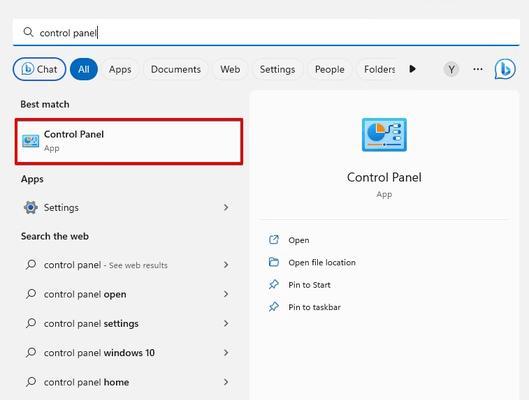Screen dimensions: 529x400
Task: Show more filter tabs using the arrow
Action: pyautogui.click(x=412, y=69)
